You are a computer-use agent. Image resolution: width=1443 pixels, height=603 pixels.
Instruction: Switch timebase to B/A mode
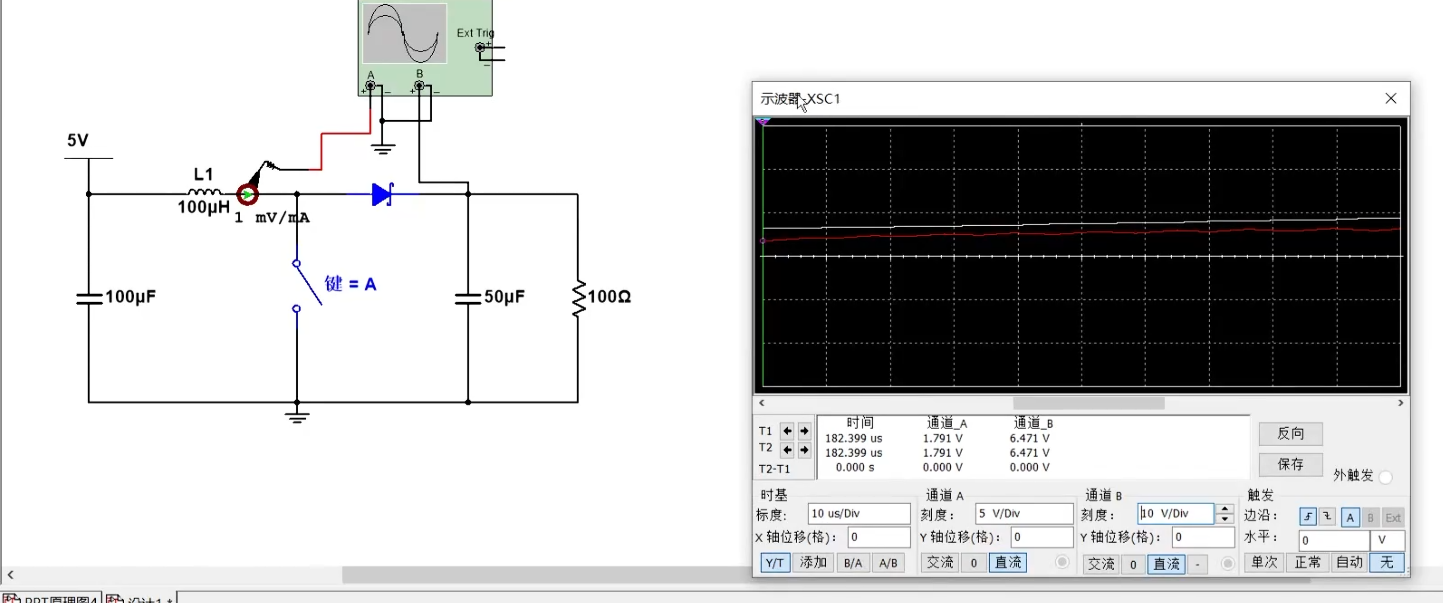coord(852,563)
